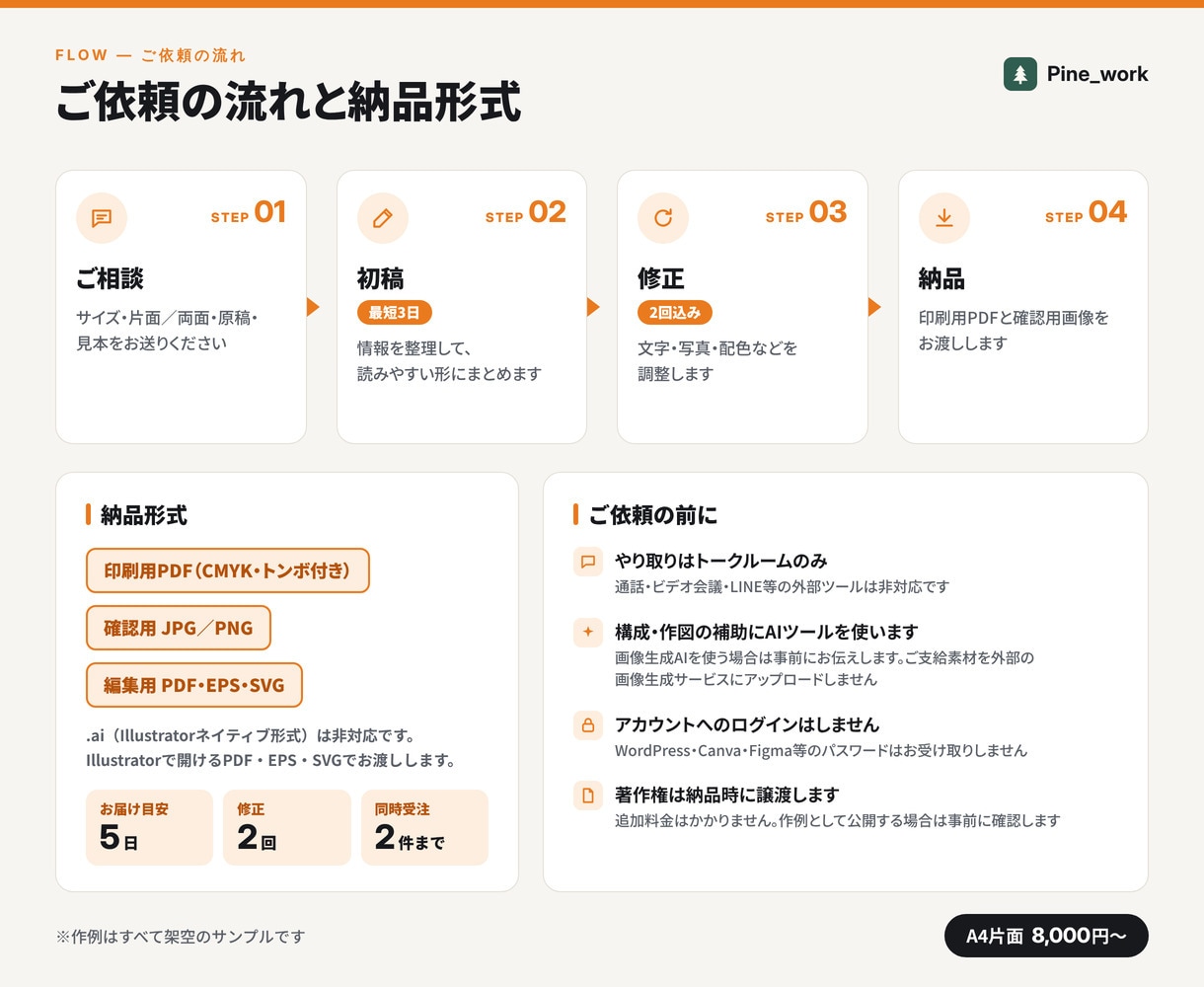Click the 修正 heading in STEP 03 card

point(661,279)
